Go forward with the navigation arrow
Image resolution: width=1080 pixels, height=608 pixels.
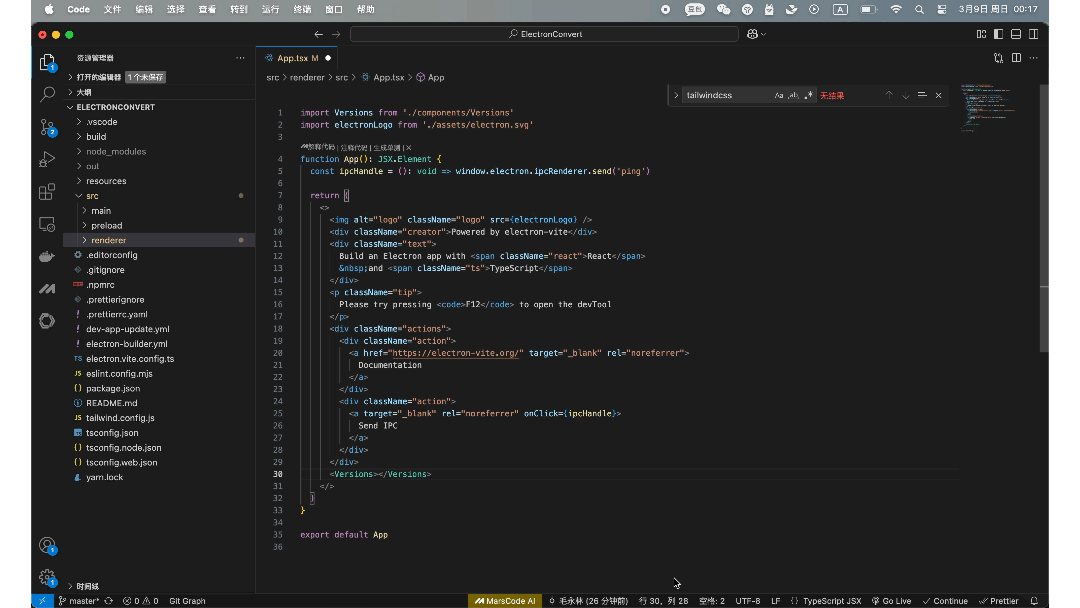pyautogui.click(x=336, y=34)
